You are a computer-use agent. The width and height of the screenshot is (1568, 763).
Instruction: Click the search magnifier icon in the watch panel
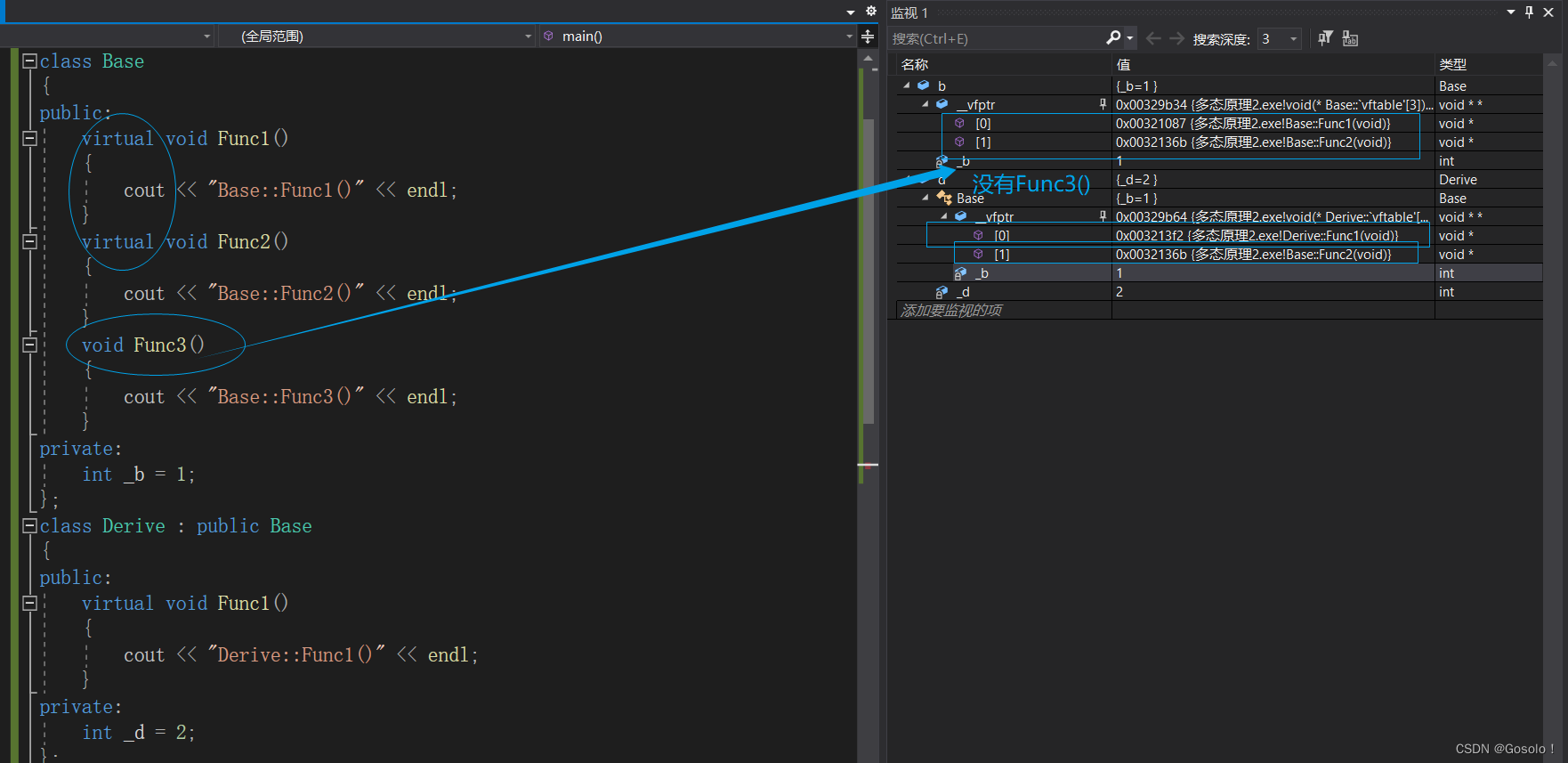[1113, 37]
